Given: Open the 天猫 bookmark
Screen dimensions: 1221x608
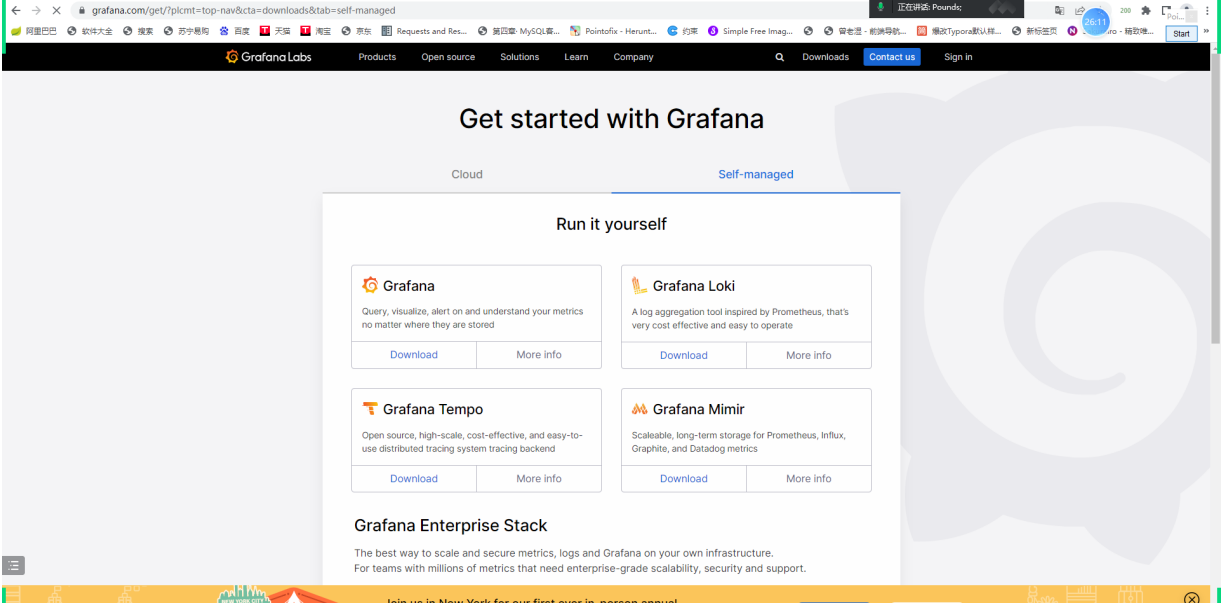Looking at the screenshot, I should pyautogui.click(x=276, y=31).
